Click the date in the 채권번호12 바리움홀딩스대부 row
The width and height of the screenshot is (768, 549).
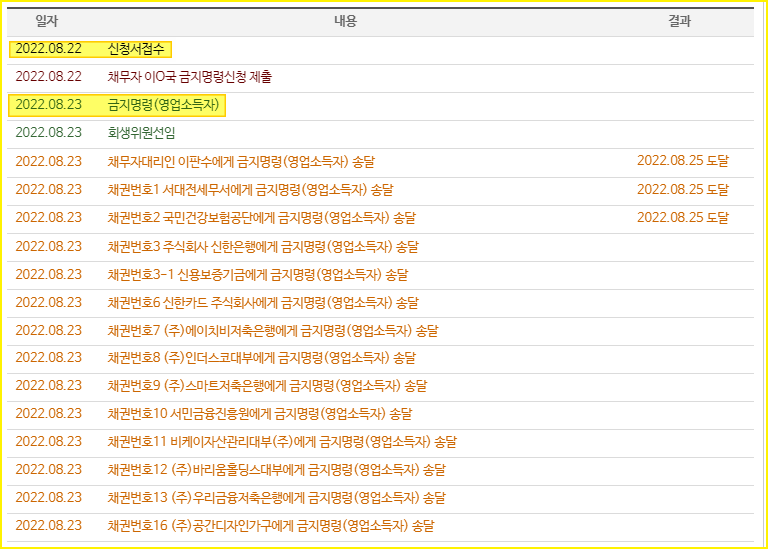click(x=48, y=470)
